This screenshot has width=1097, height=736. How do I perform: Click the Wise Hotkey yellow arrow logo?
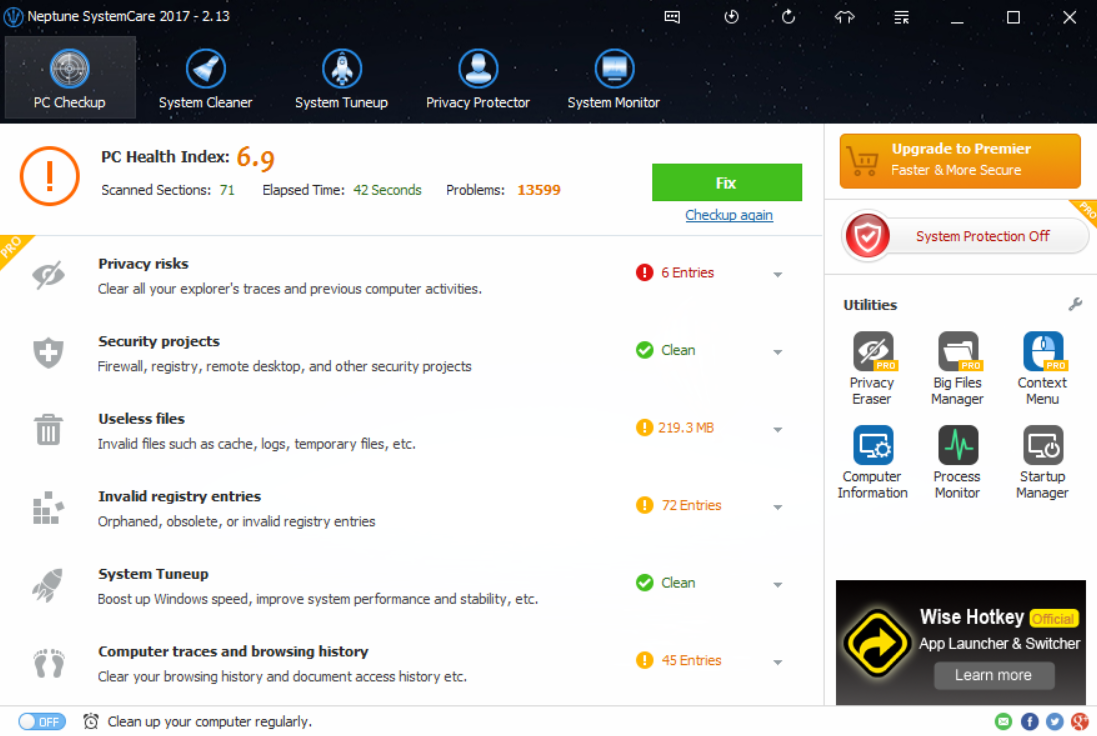click(877, 642)
